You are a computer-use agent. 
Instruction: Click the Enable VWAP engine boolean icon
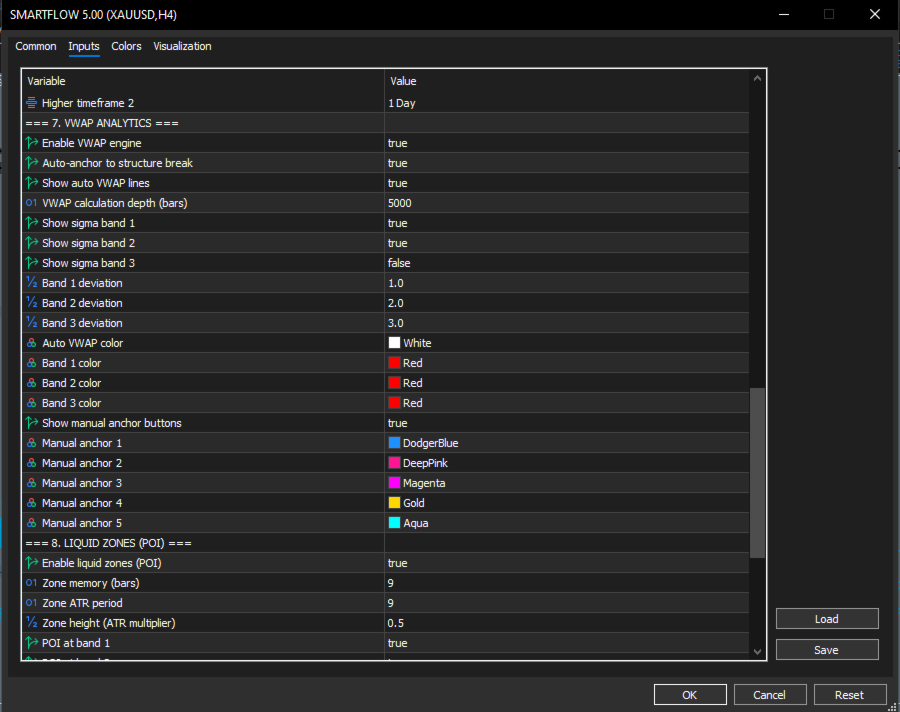(x=32, y=142)
